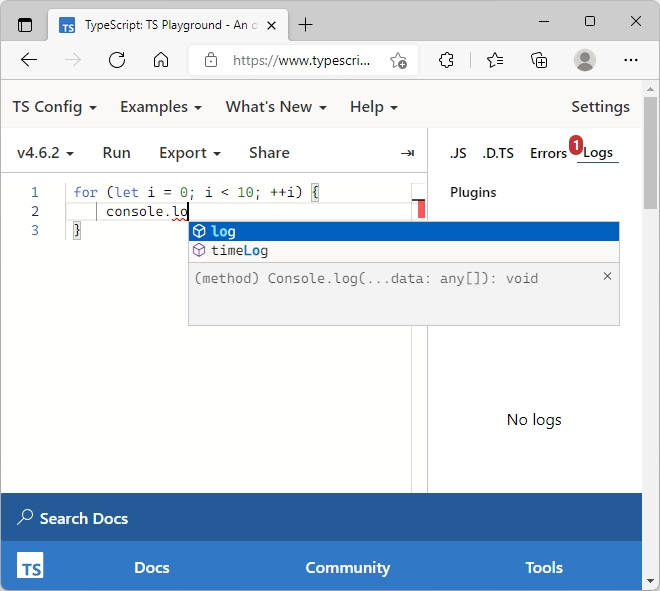Switch to the Errors tab

(x=548, y=153)
